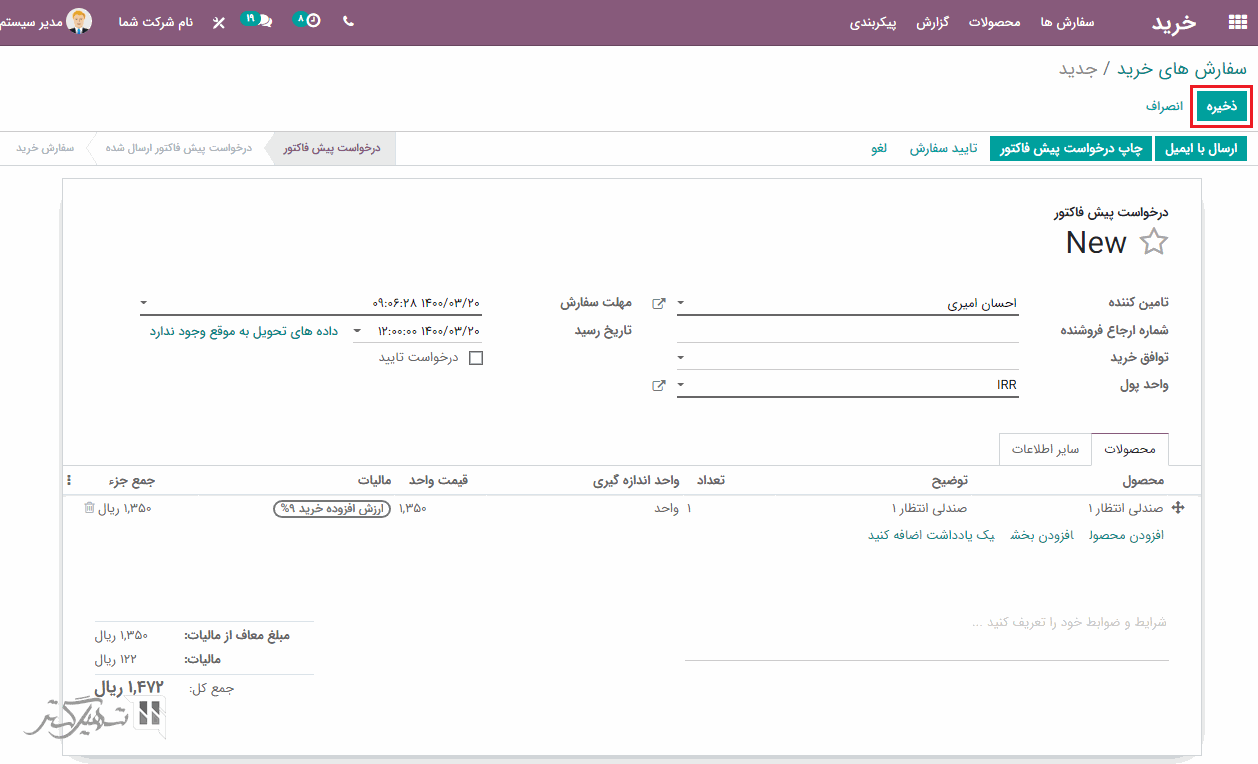Delete the product line with trash icon

coord(89,508)
